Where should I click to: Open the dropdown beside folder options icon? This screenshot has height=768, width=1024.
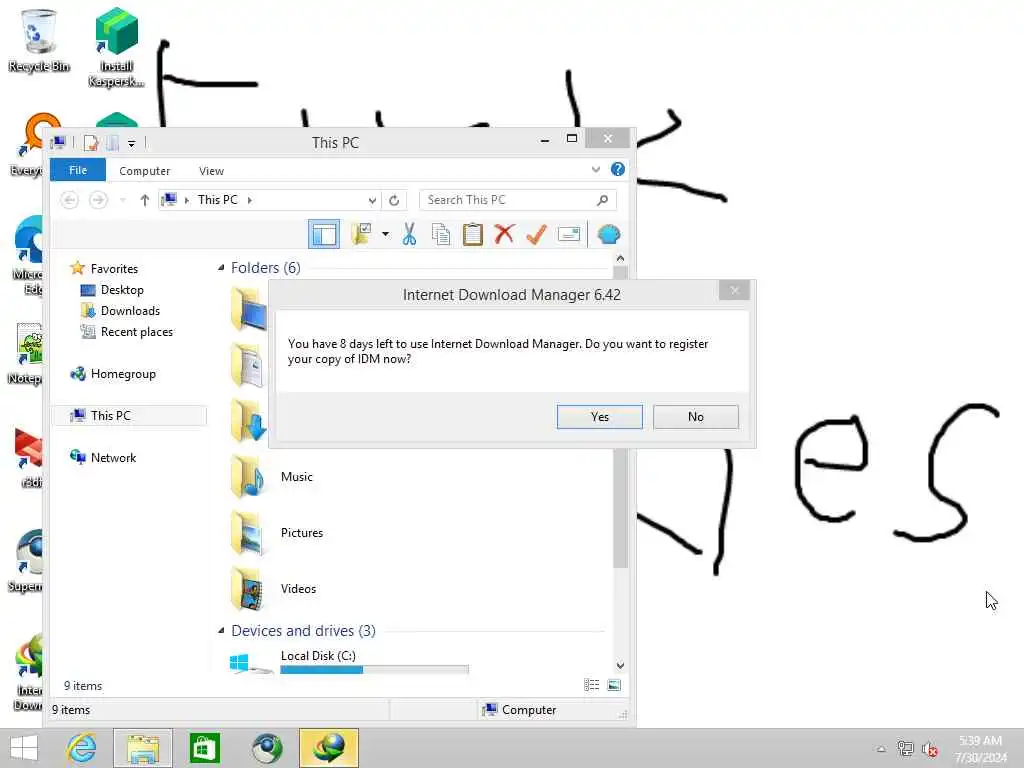tap(385, 234)
